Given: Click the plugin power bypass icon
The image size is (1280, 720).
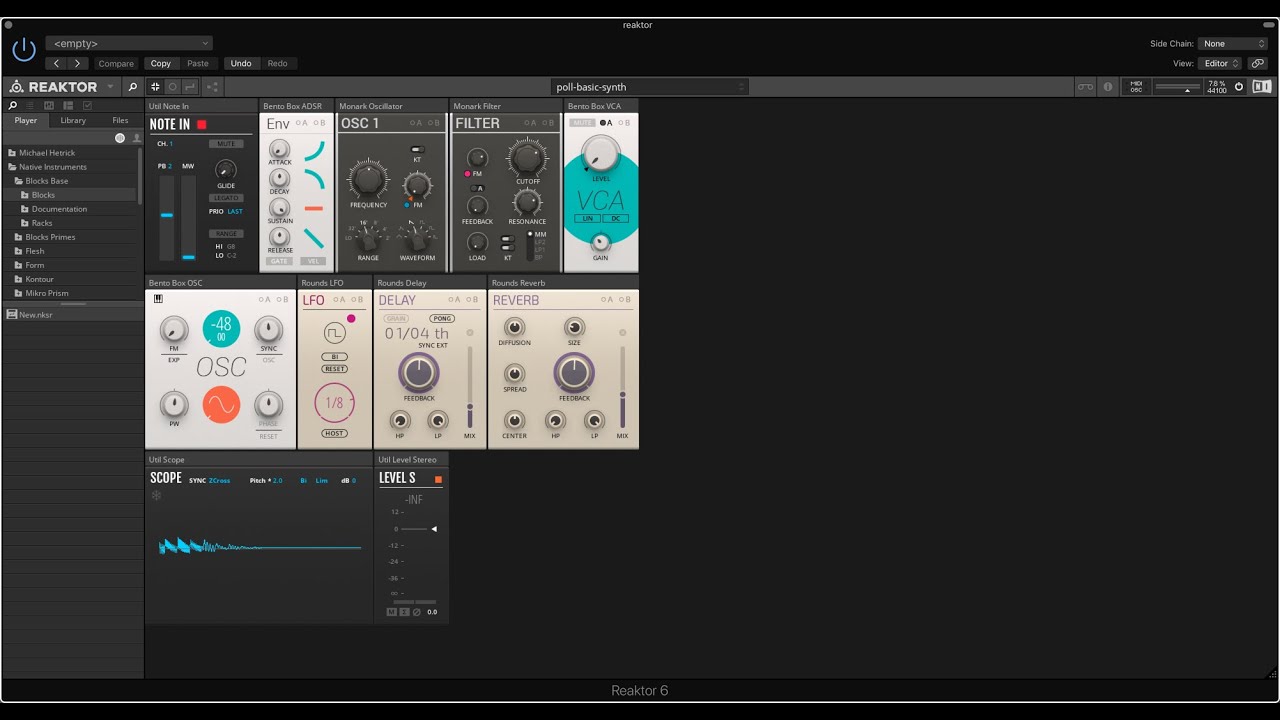Looking at the screenshot, I should point(24,49).
